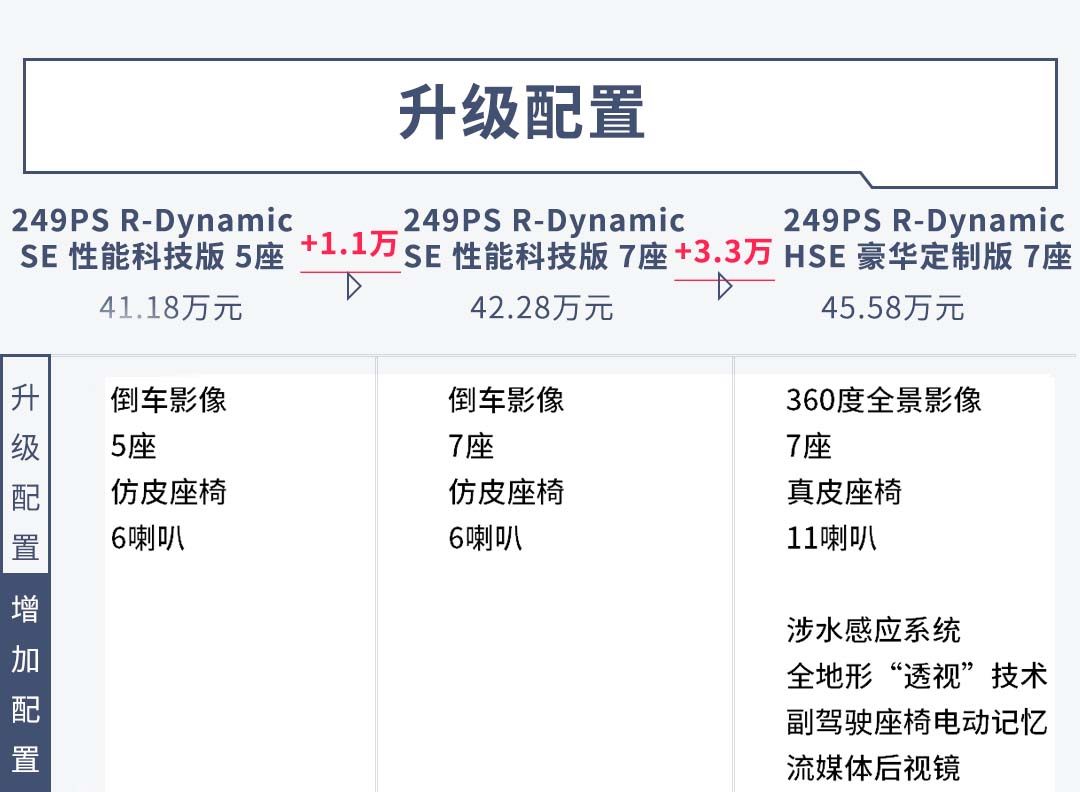Switch to the 增加配置 sidebar tab
Viewport: 1080px width, 792px height.
tap(26, 684)
